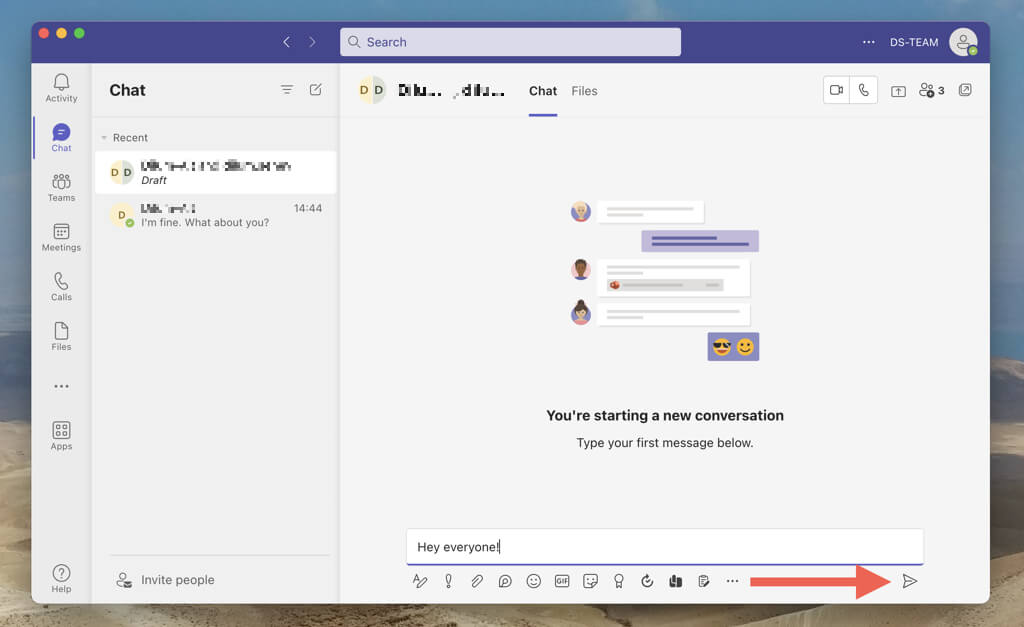The width and height of the screenshot is (1024, 627).
Task: Open the group chat marked Draft
Action: point(216,172)
